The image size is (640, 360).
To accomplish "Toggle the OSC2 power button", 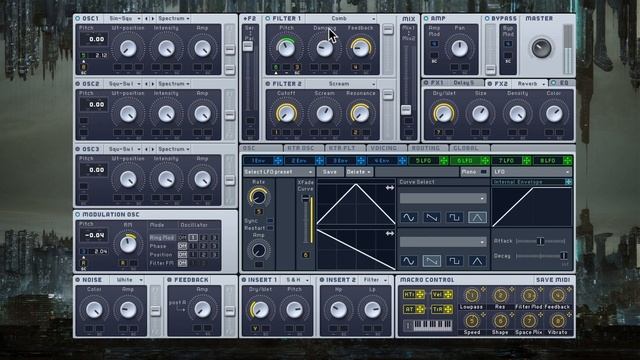I will [x=78, y=84].
